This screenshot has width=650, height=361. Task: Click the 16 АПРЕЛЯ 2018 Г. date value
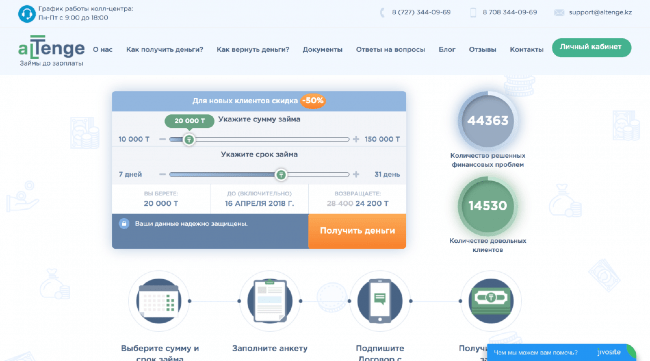pyautogui.click(x=260, y=204)
